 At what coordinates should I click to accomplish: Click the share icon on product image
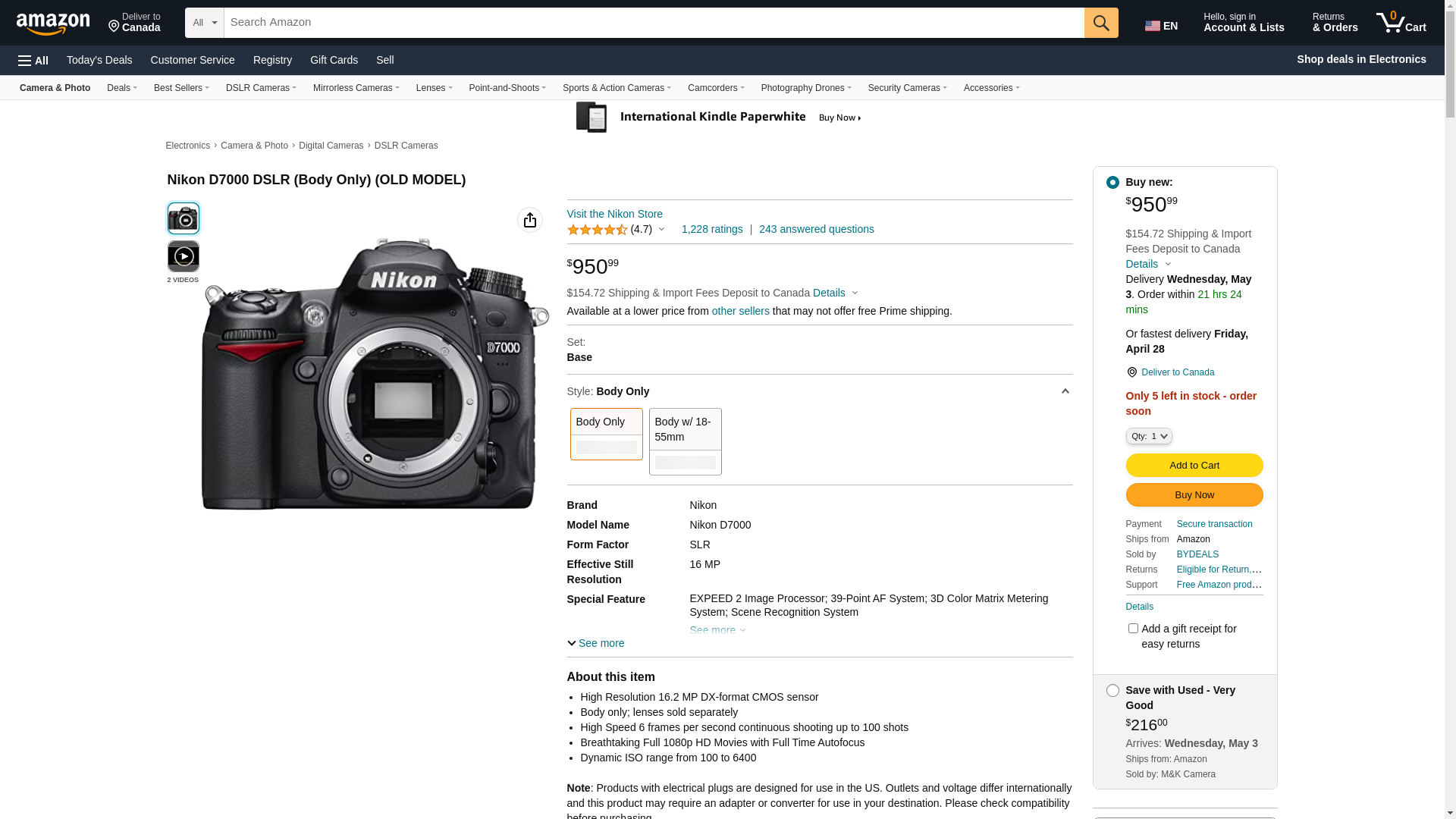coord(529,220)
